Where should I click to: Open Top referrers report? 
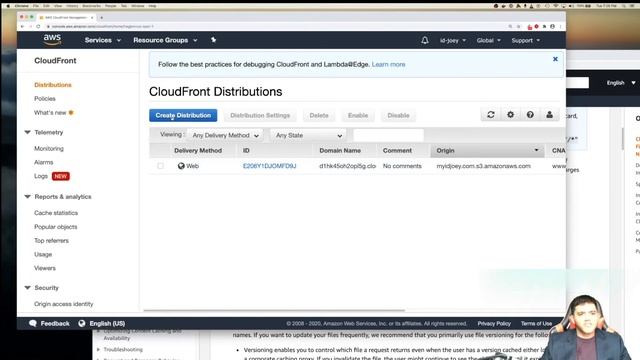coord(51,241)
